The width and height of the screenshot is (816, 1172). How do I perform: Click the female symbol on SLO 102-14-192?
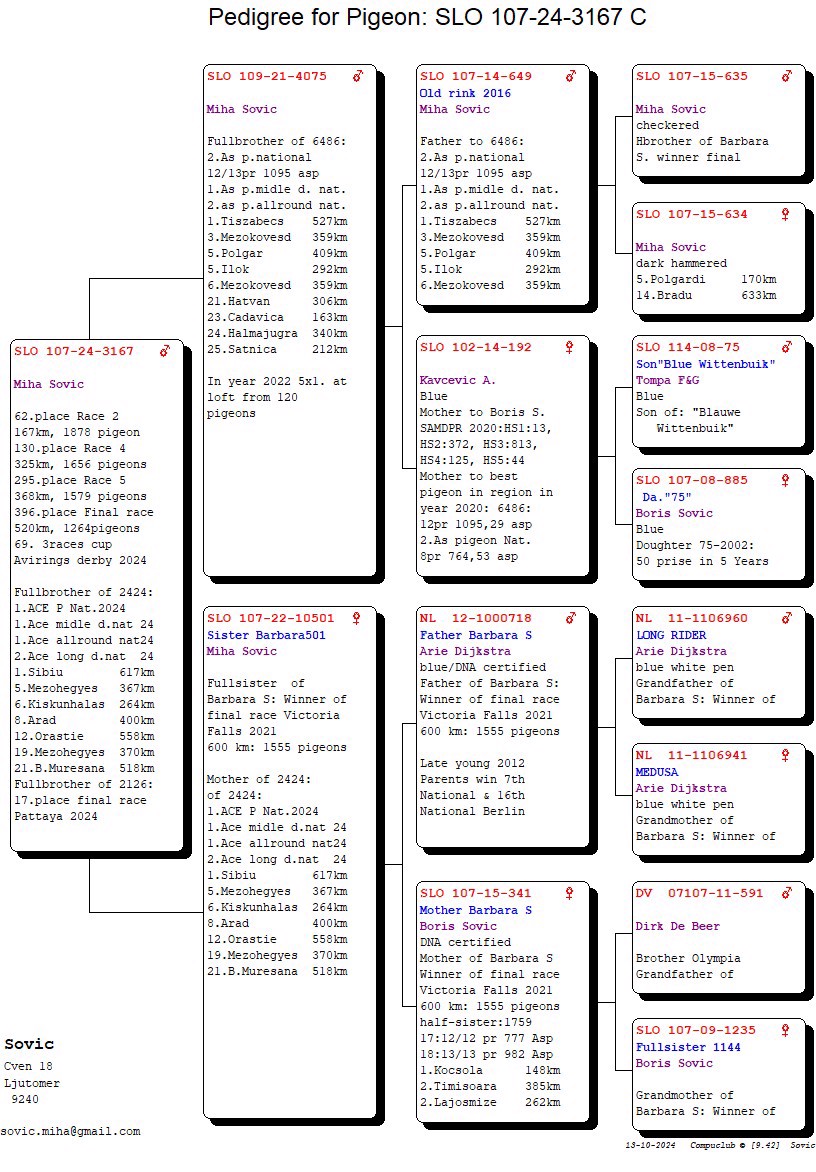coord(570,347)
